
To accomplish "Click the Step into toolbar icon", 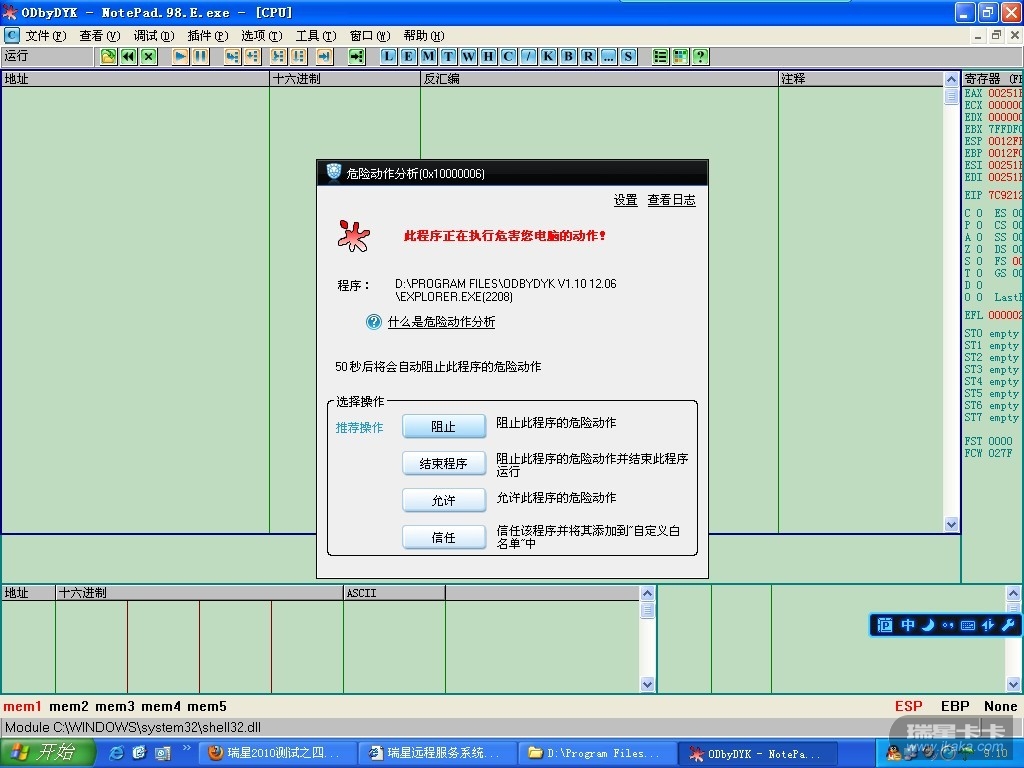I will click(x=232, y=57).
